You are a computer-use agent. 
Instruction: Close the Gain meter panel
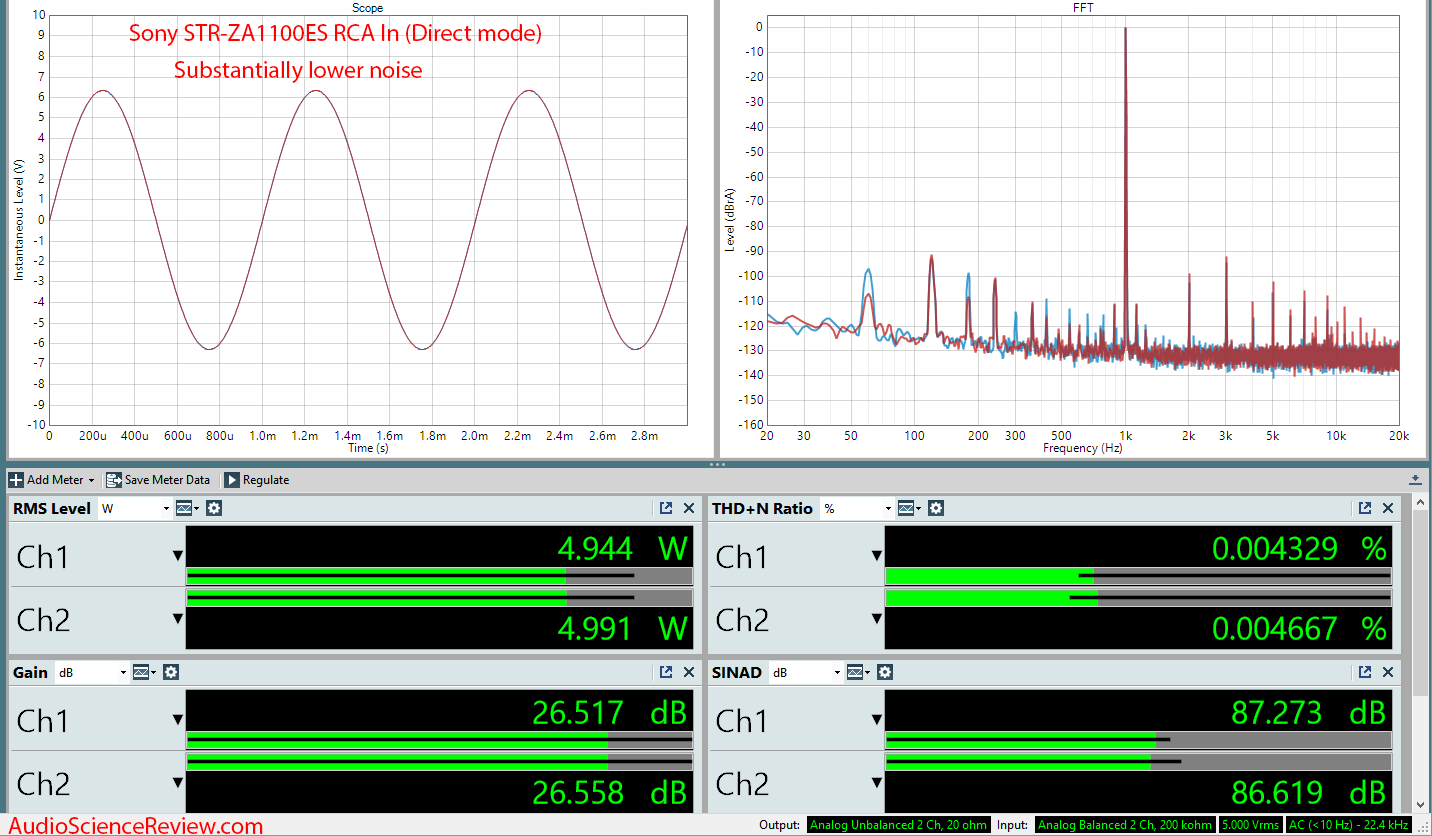click(689, 672)
